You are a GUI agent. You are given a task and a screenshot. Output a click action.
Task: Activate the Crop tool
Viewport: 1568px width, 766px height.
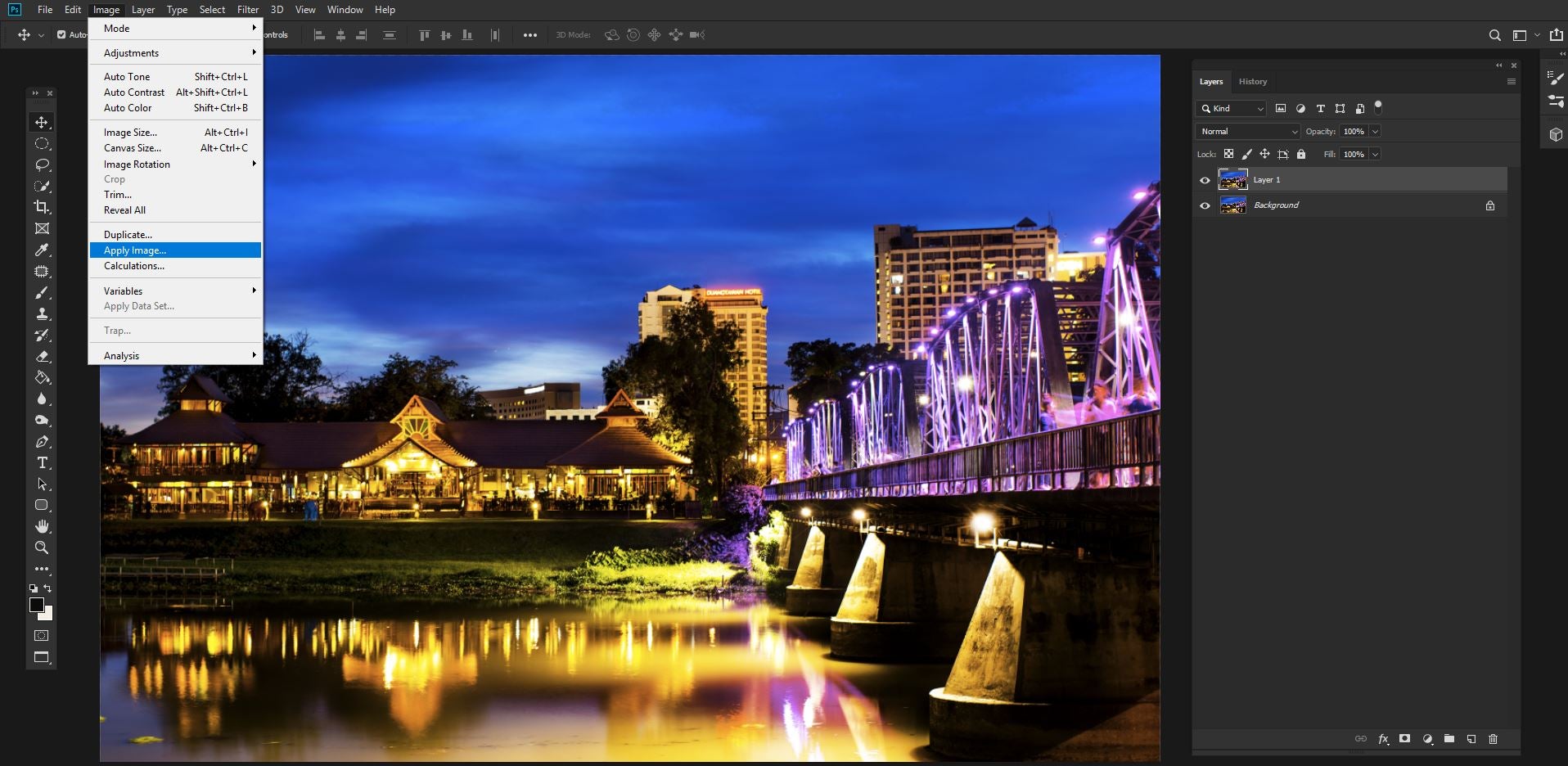click(42, 207)
